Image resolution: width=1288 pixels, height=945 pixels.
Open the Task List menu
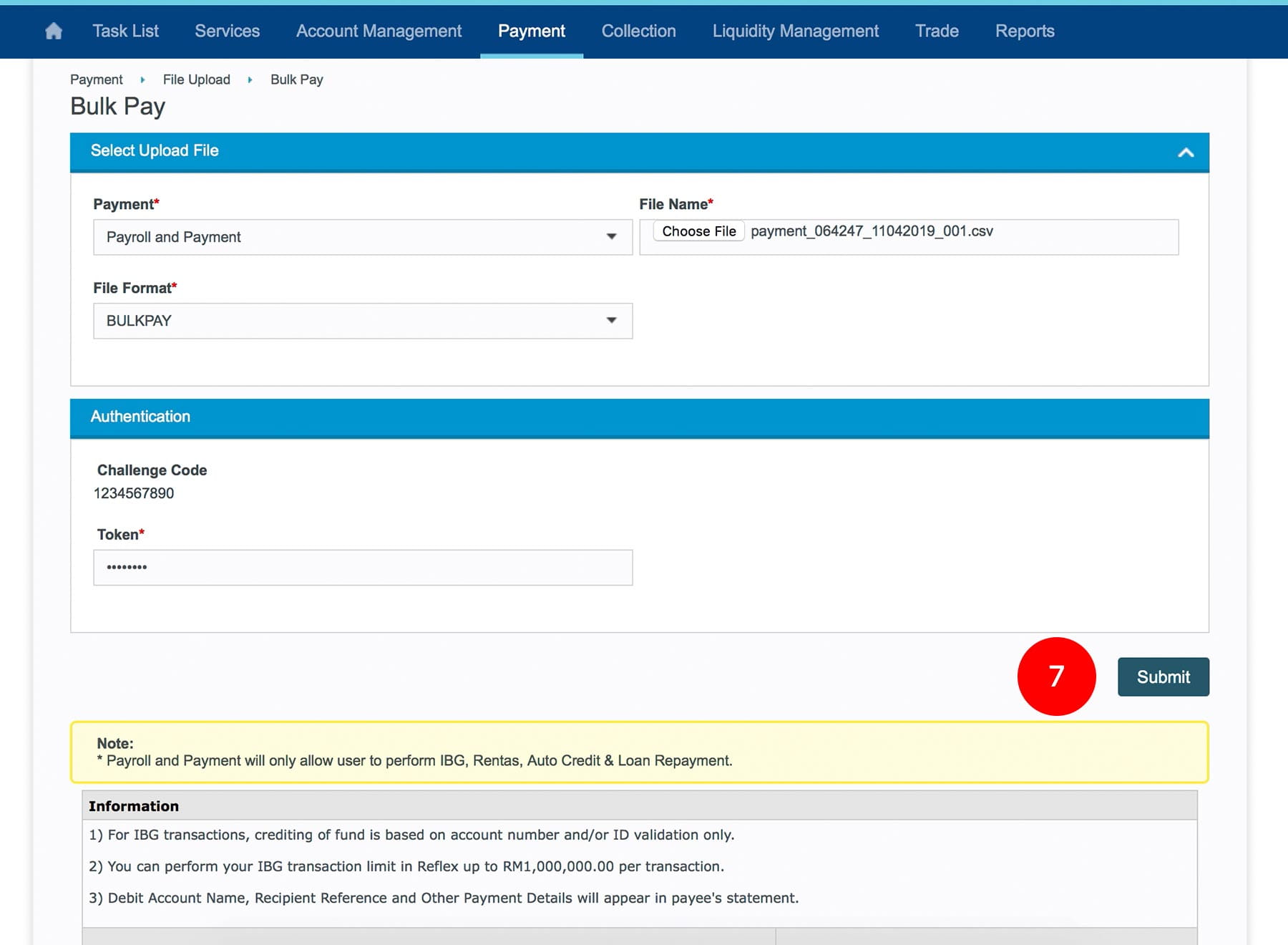(125, 31)
